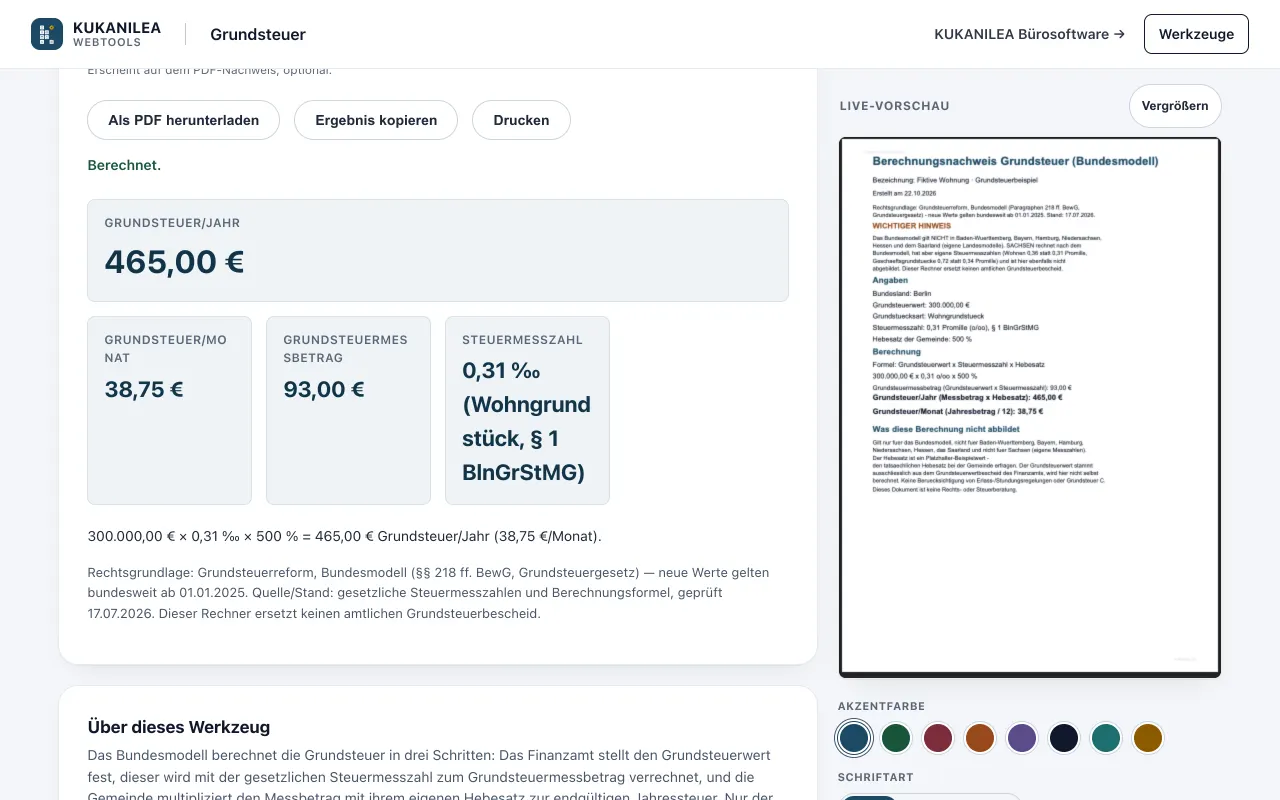Click the KUKANILEA Webtools logo icon

47,34
